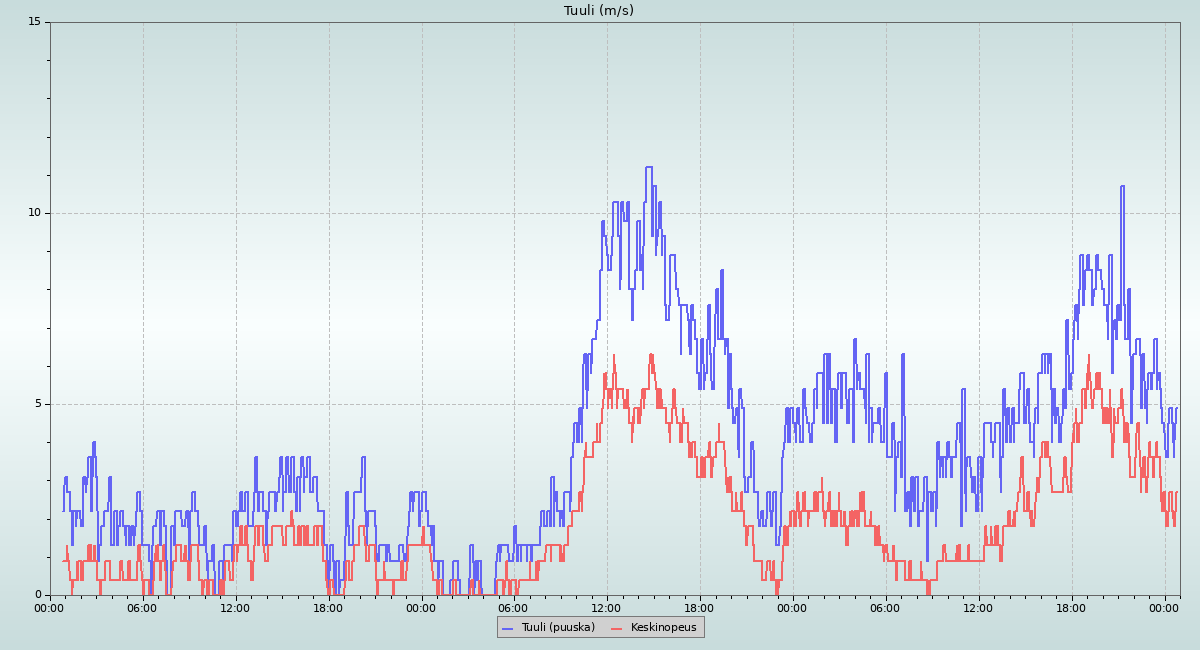The image size is (1200, 650).
Task: Select the Keskinopeus legend label
Action: pyautogui.click(x=663, y=628)
